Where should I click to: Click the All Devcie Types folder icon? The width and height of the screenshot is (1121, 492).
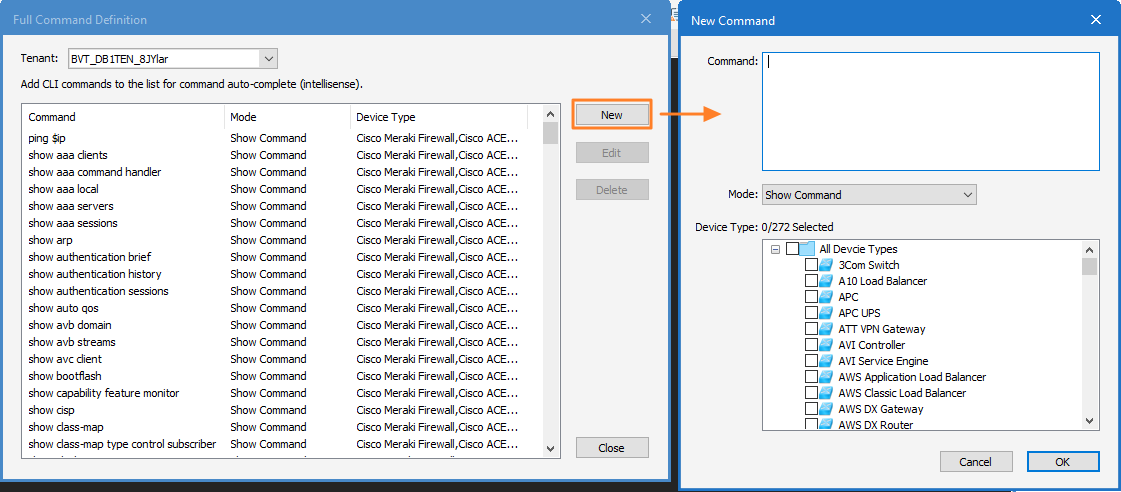tap(807, 249)
